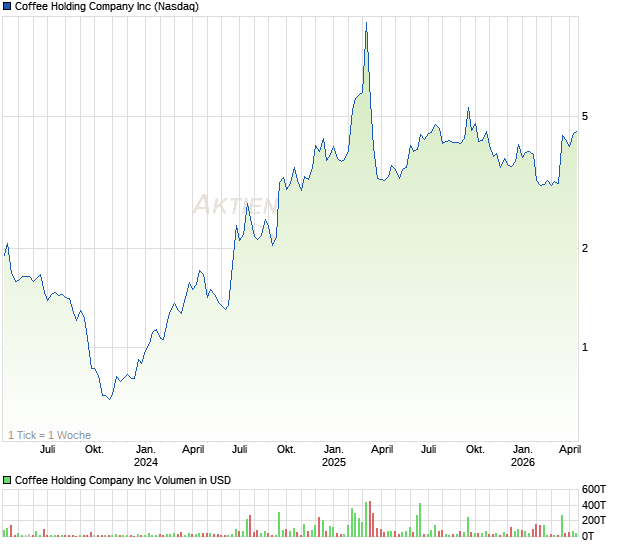Click the '2025' year label on the time axis

(334, 462)
